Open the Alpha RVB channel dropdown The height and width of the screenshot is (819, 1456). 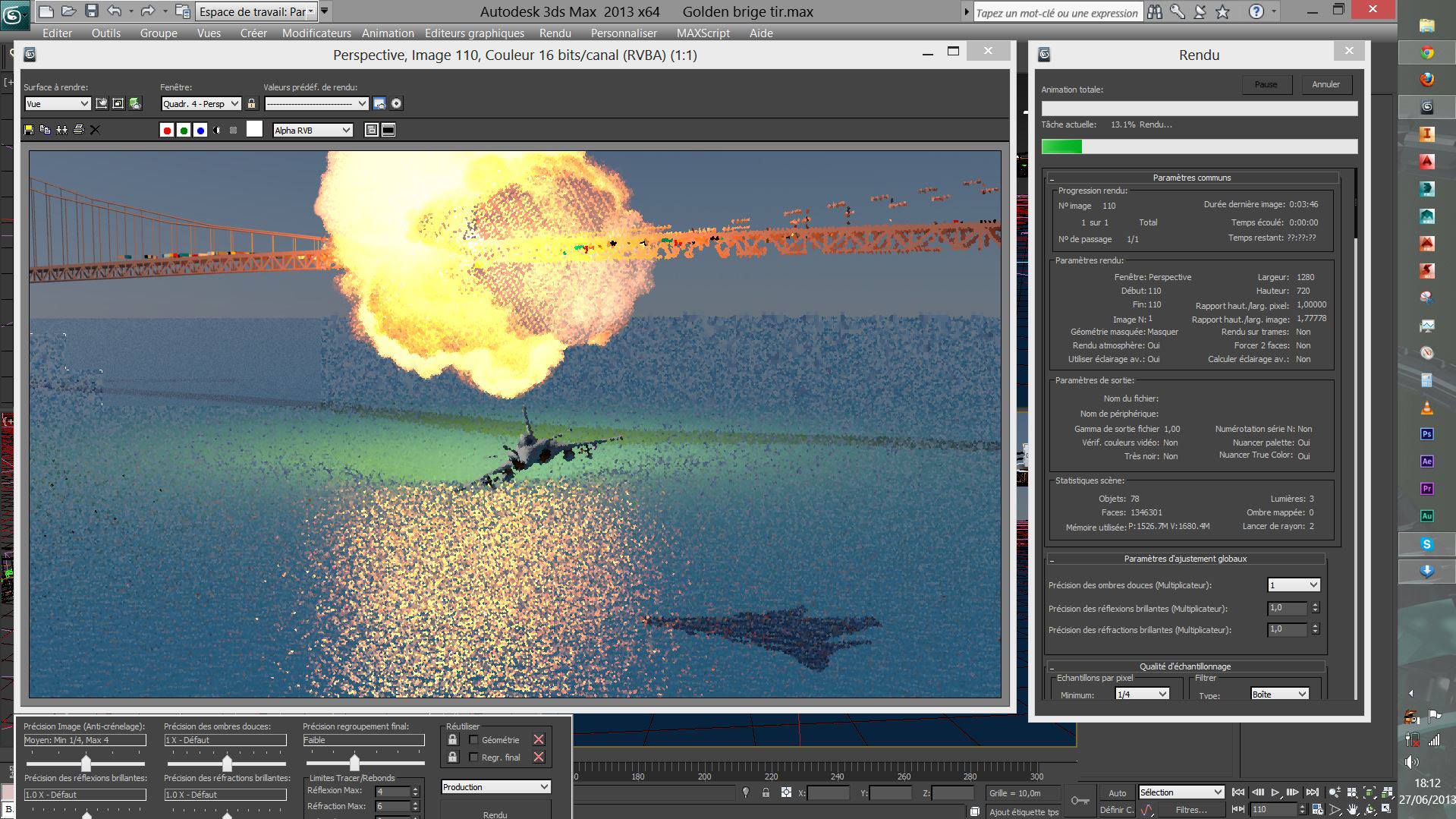[x=313, y=131]
